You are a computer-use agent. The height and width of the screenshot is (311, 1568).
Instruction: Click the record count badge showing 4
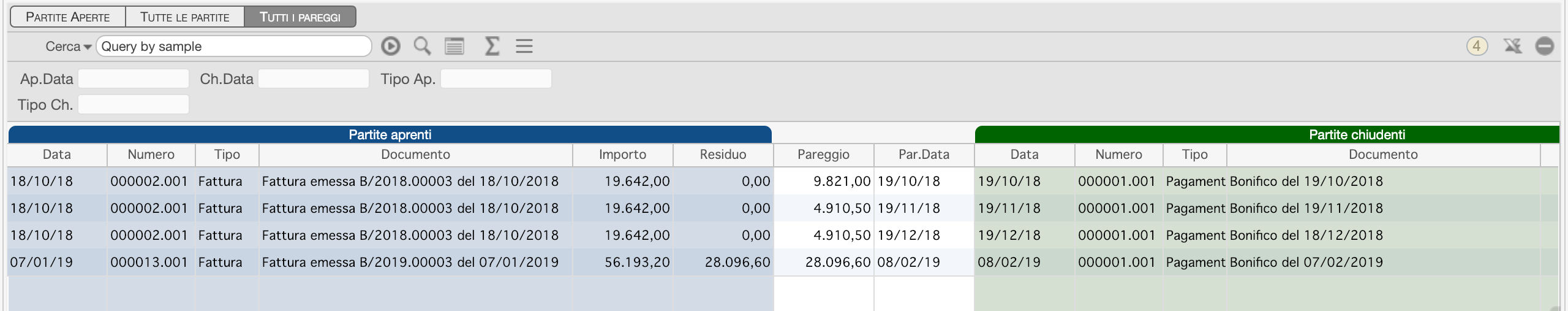point(1477,46)
